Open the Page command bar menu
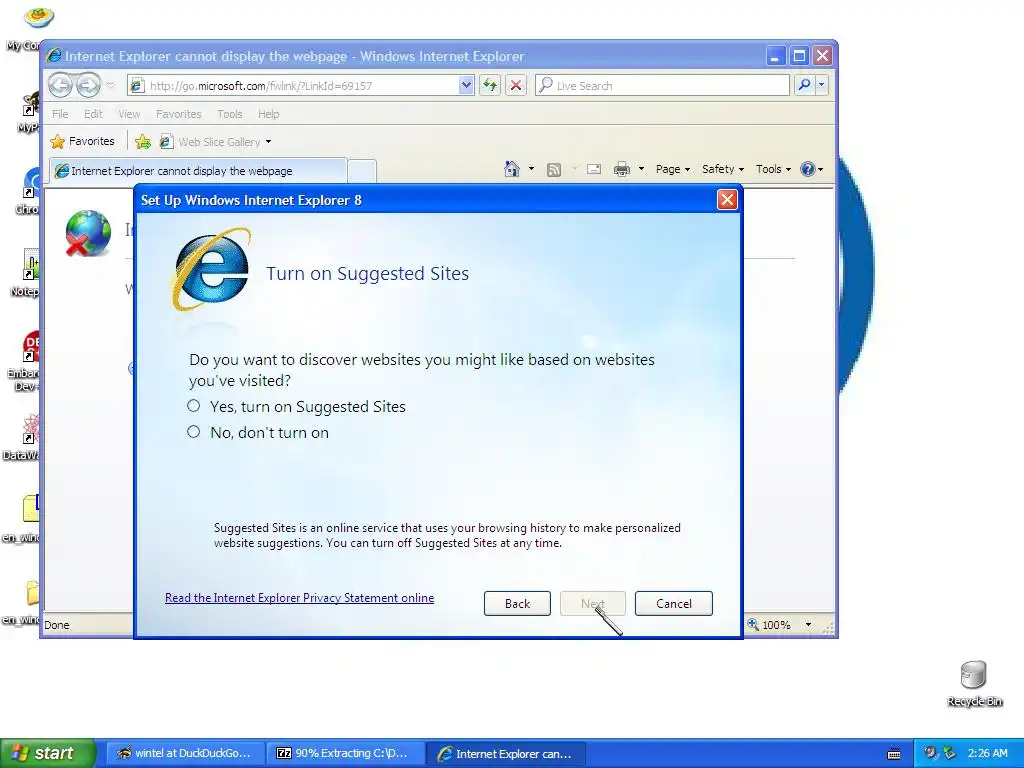Image resolution: width=1024 pixels, height=768 pixels. point(673,169)
